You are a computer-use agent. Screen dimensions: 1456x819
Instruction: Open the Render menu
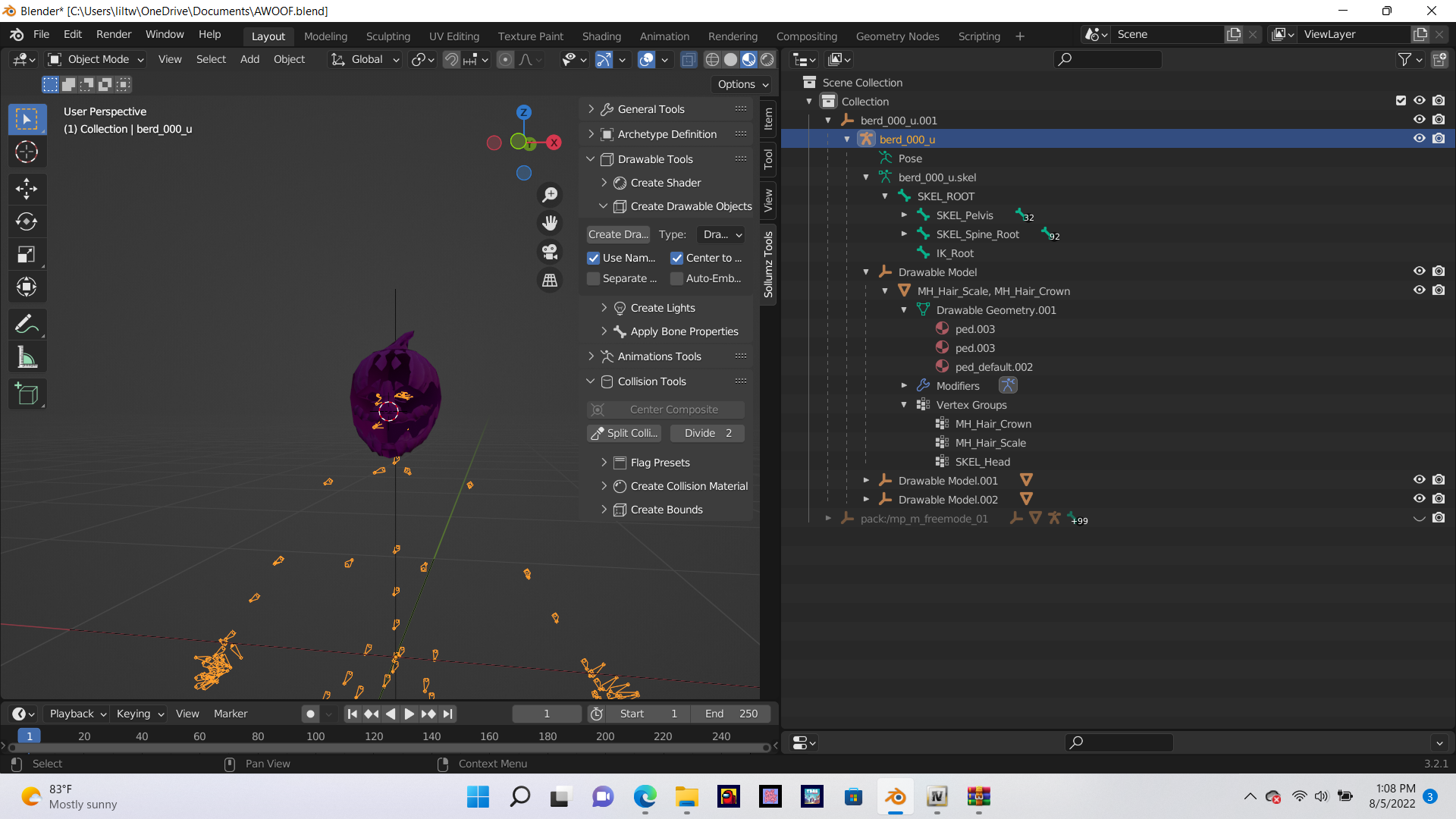(x=114, y=34)
